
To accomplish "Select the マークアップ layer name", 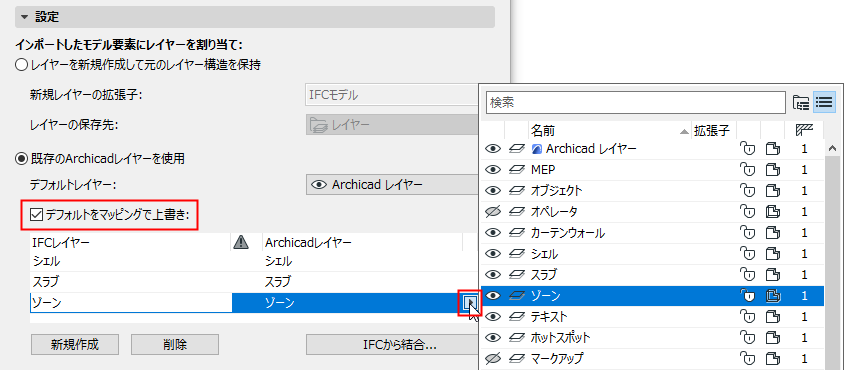I will (x=557, y=358).
